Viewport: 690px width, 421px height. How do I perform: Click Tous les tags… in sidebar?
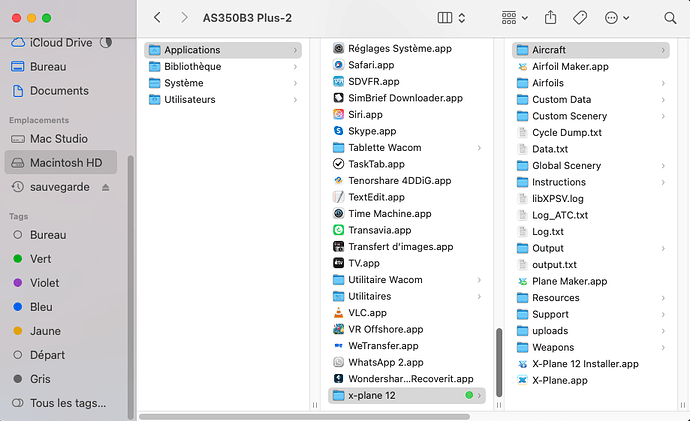68,403
